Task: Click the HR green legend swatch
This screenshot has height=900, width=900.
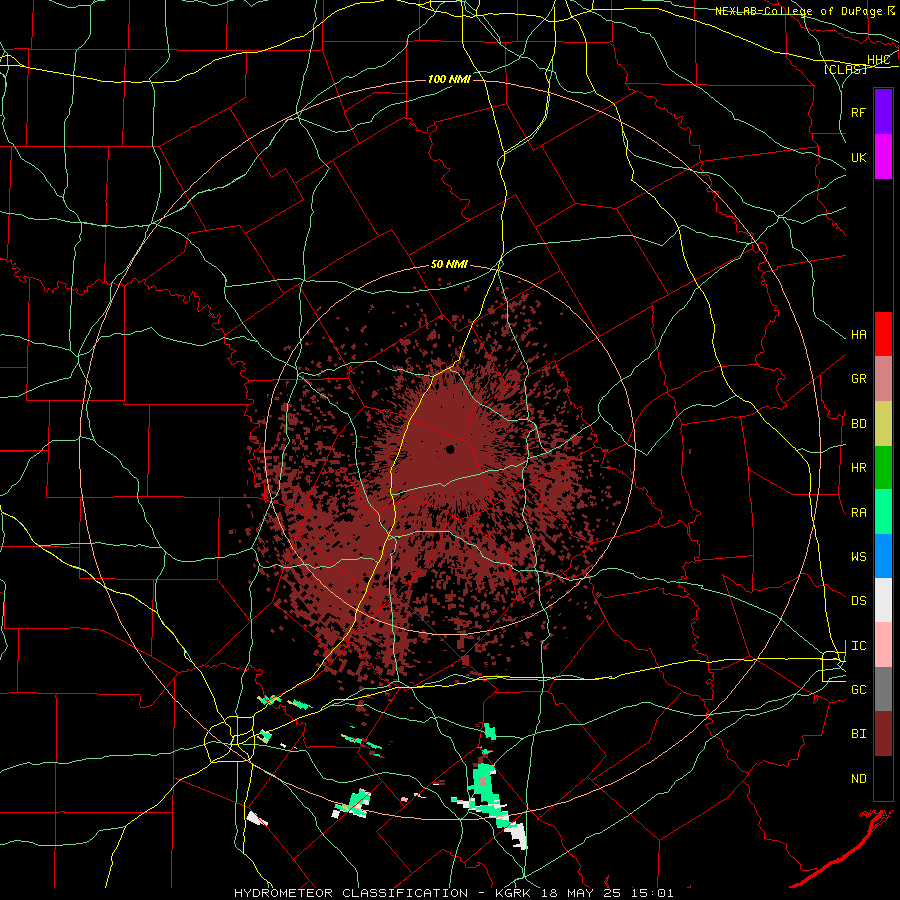Action: 883,468
